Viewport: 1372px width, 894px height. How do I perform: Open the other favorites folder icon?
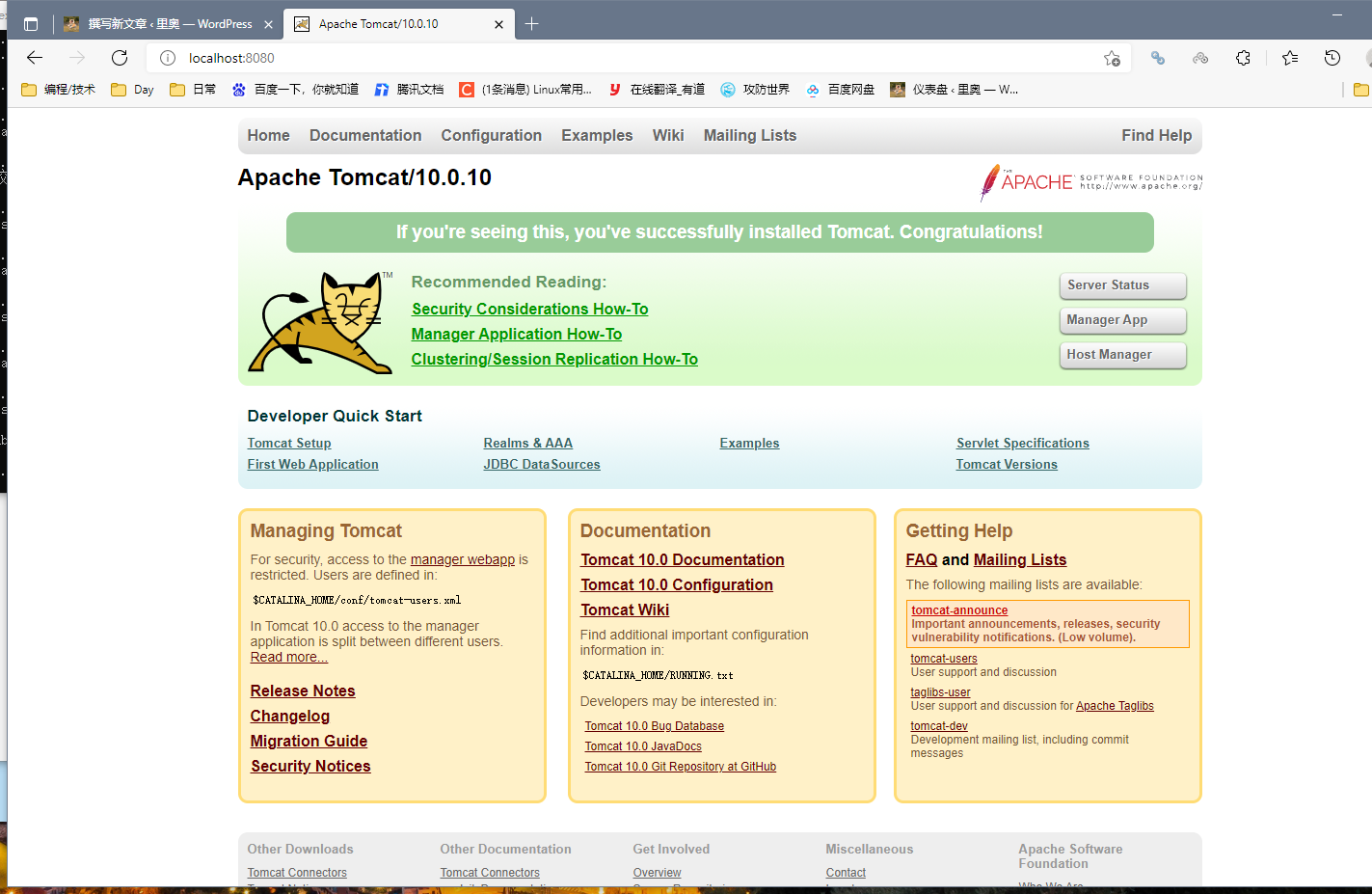1360,90
